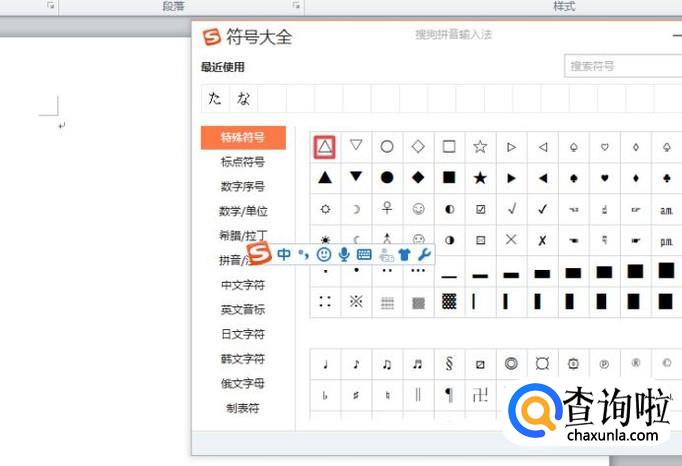Select the 日文字符 category
The width and height of the screenshot is (682, 466).
point(243,334)
